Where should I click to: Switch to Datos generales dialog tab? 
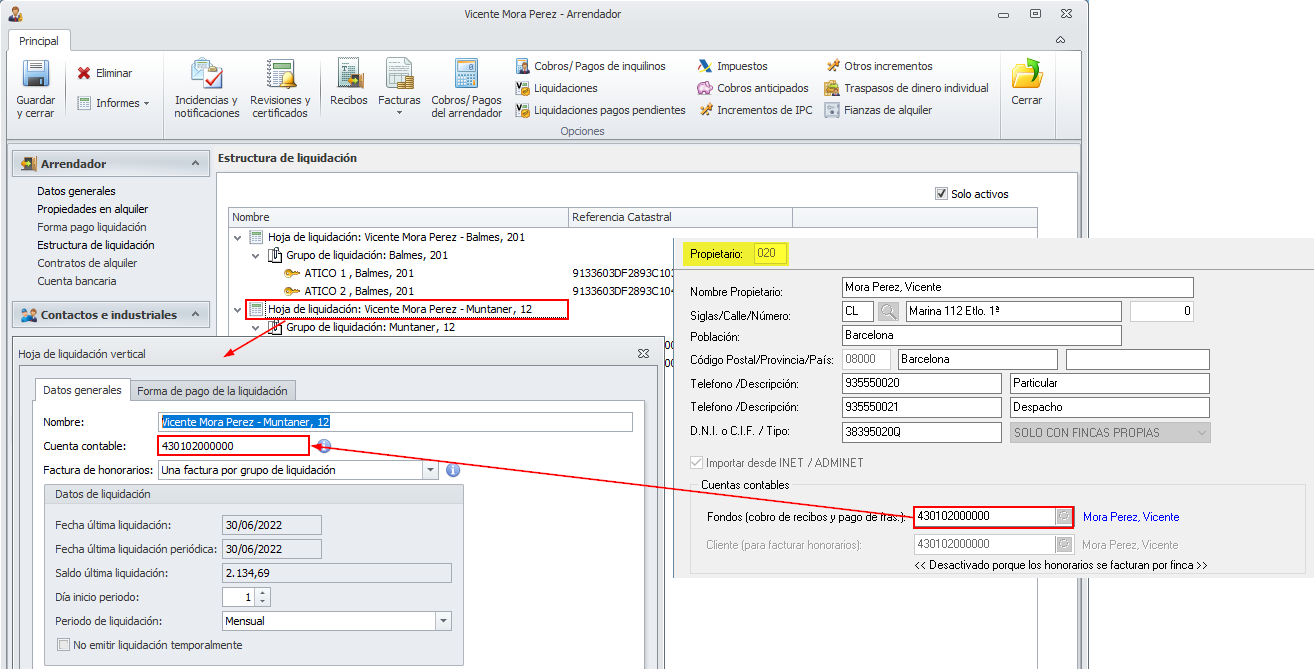click(x=83, y=390)
